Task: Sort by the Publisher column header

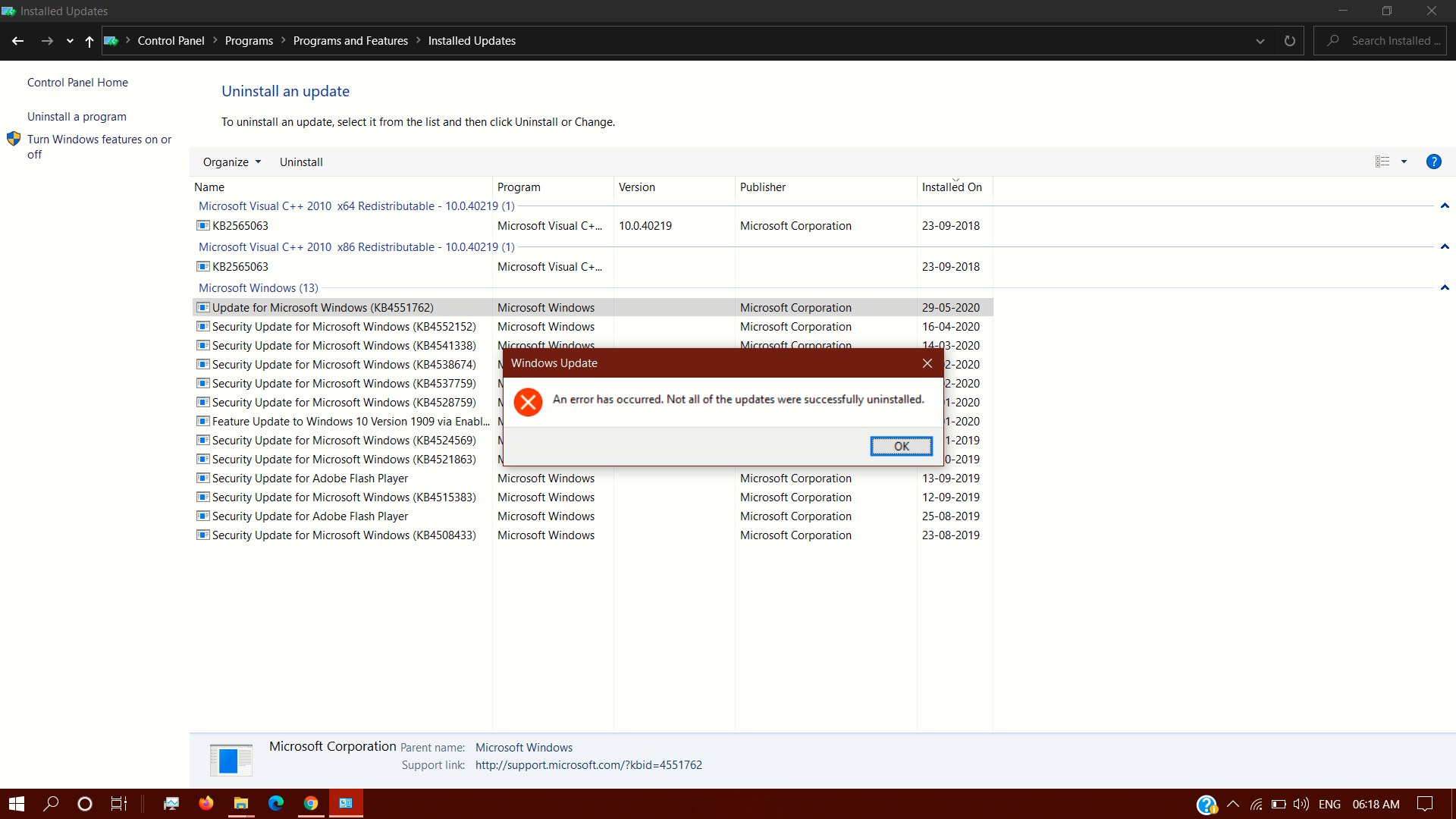Action: tap(826, 187)
